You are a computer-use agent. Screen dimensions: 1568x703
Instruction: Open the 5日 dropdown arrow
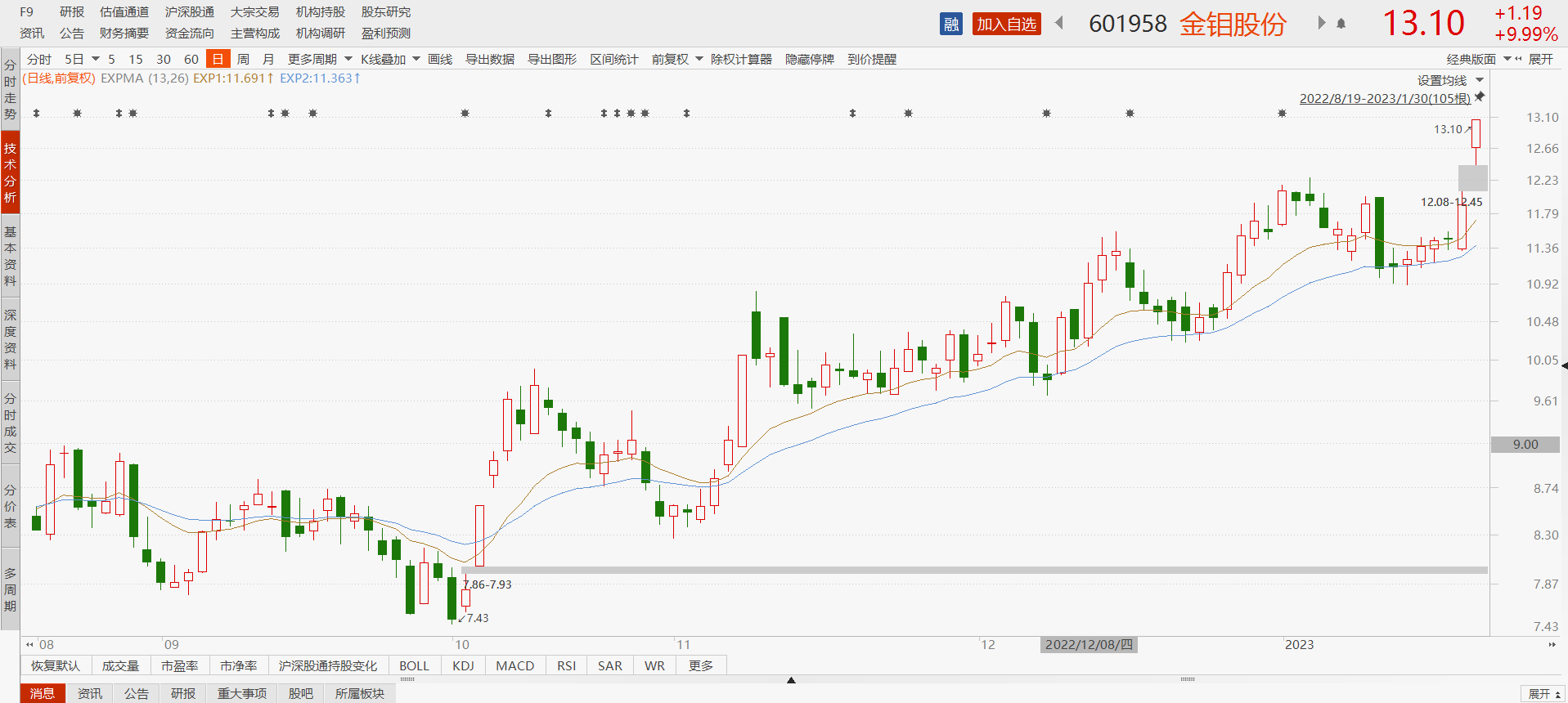tap(96, 59)
